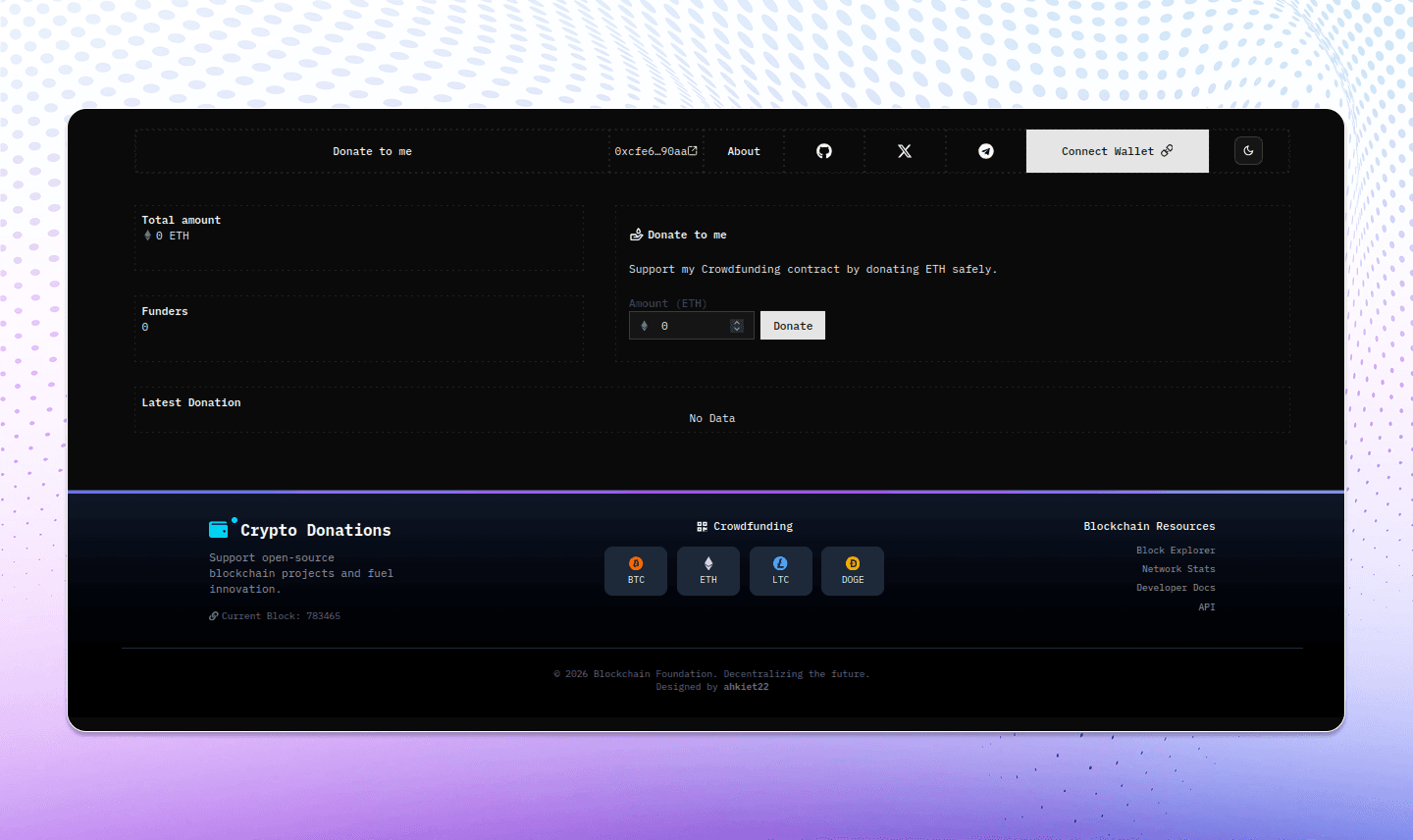Click the Crowdfunding footer heading
The height and width of the screenshot is (840, 1413).
coord(753,527)
